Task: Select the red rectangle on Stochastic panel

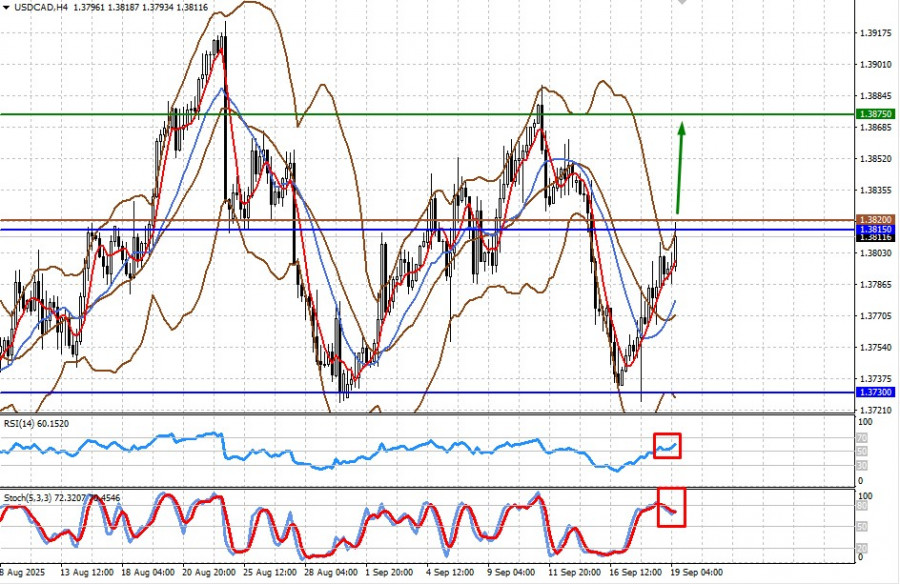Action: tap(670, 505)
